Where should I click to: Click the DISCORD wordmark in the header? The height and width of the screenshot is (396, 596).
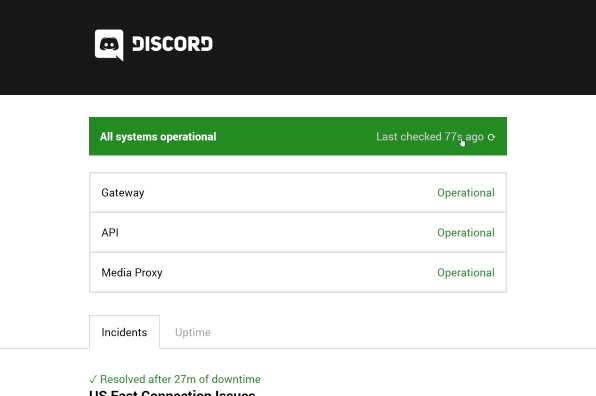(172, 44)
